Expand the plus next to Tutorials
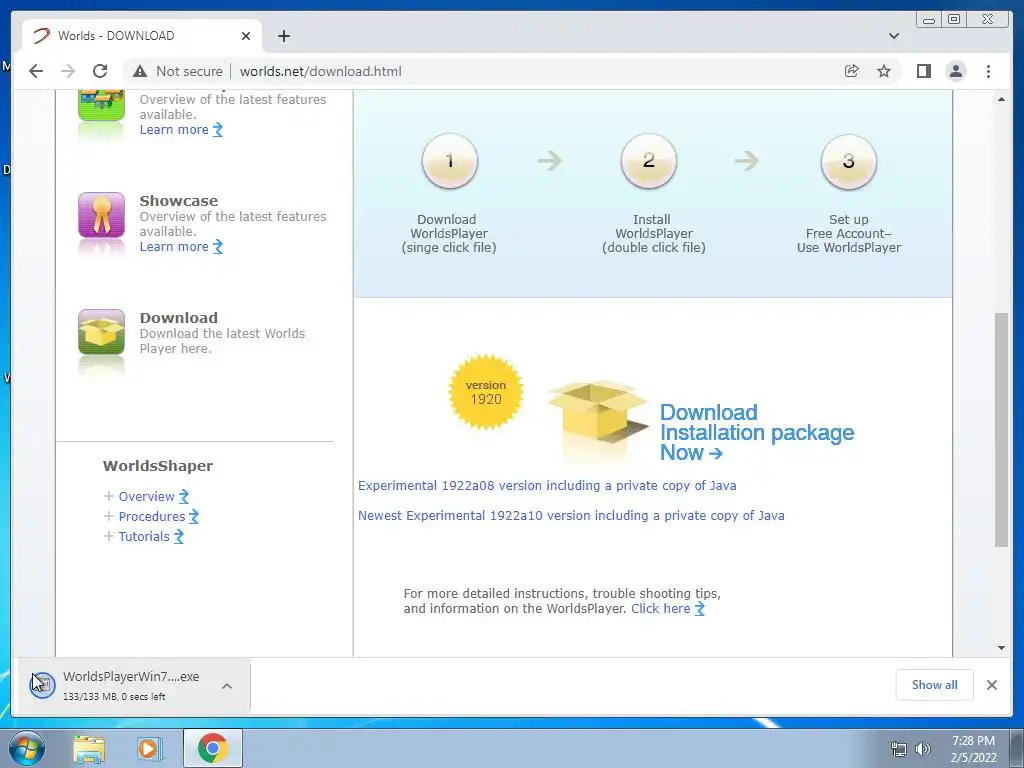The height and width of the screenshot is (768, 1024). coord(108,536)
